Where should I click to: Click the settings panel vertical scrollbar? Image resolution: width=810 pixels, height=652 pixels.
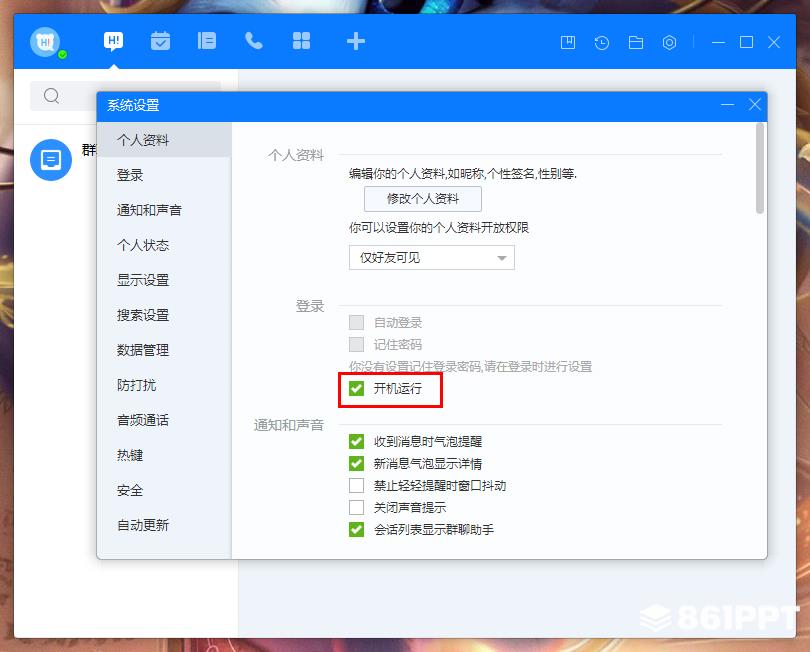pos(760,168)
